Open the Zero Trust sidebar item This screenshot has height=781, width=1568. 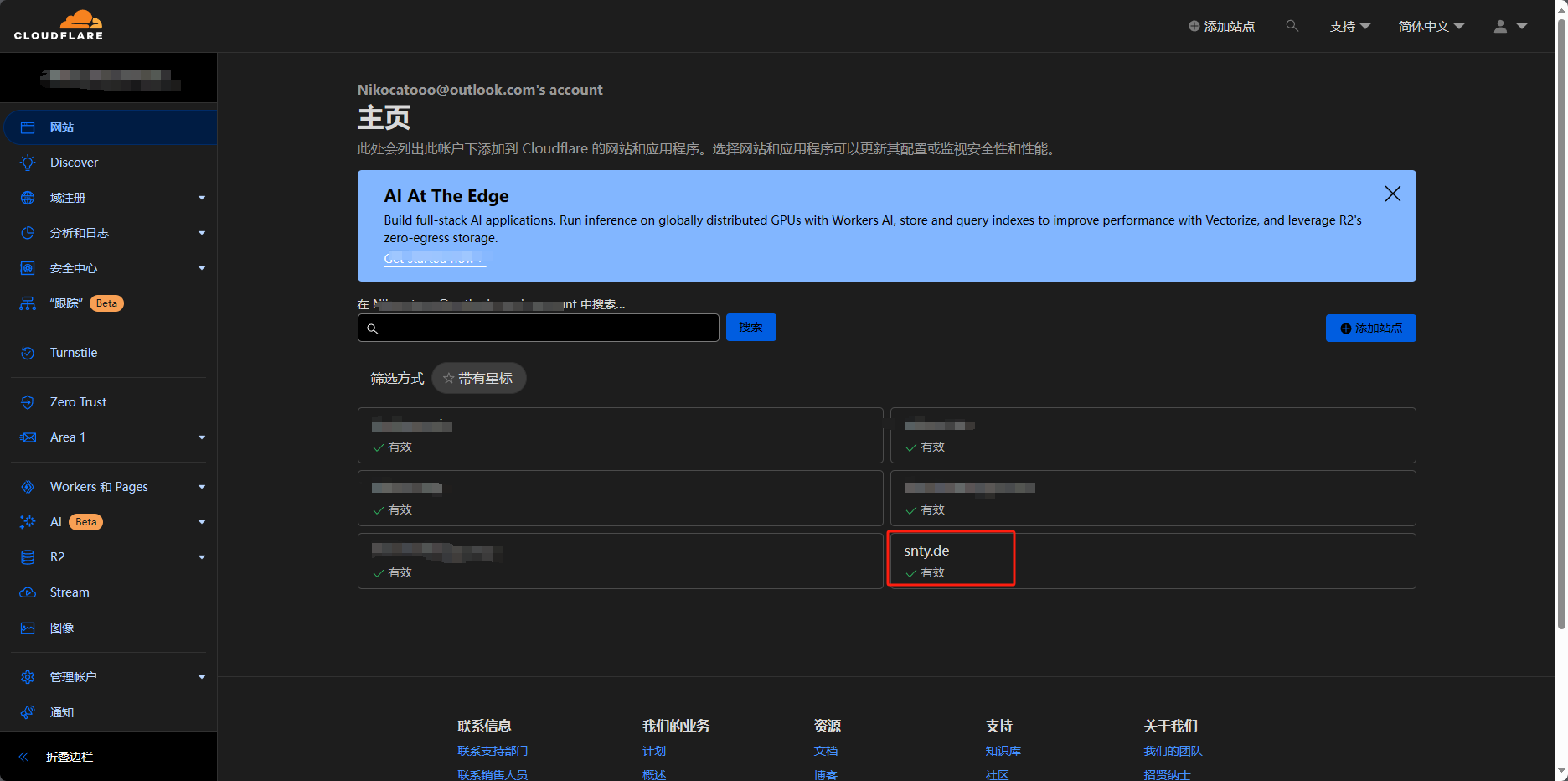click(x=109, y=402)
